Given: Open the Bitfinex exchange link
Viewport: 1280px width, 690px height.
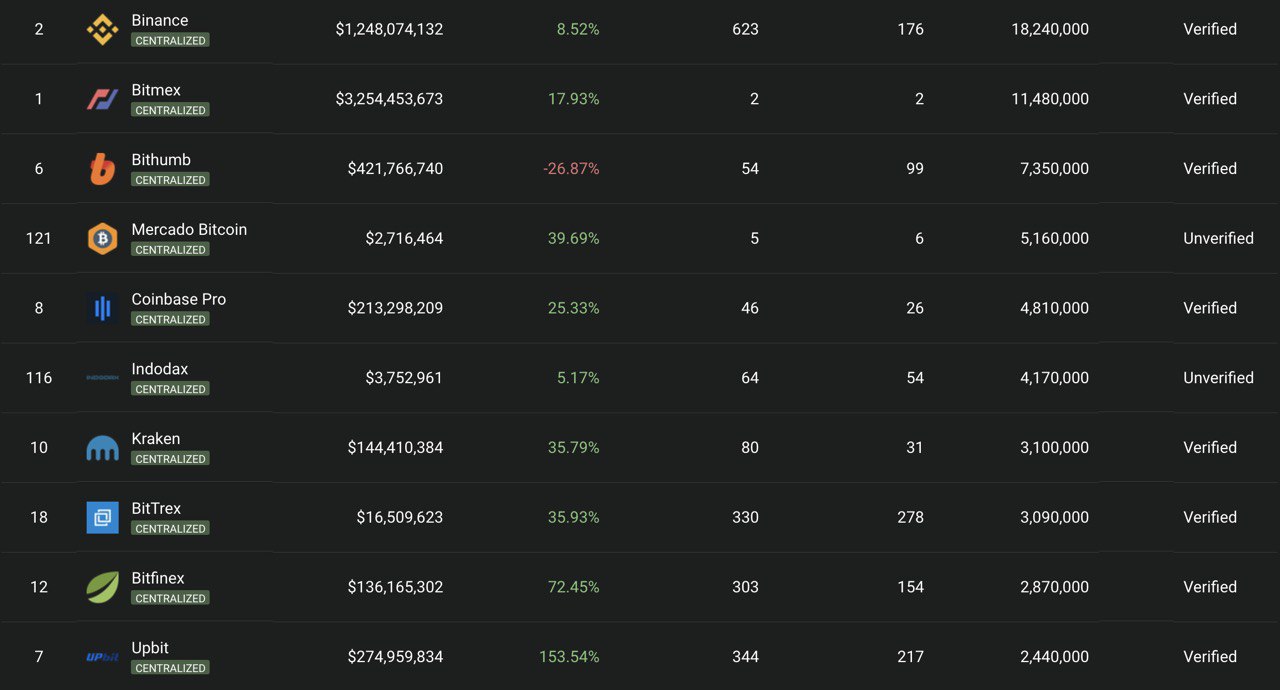Looking at the screenshot, I should coord(158,578).
